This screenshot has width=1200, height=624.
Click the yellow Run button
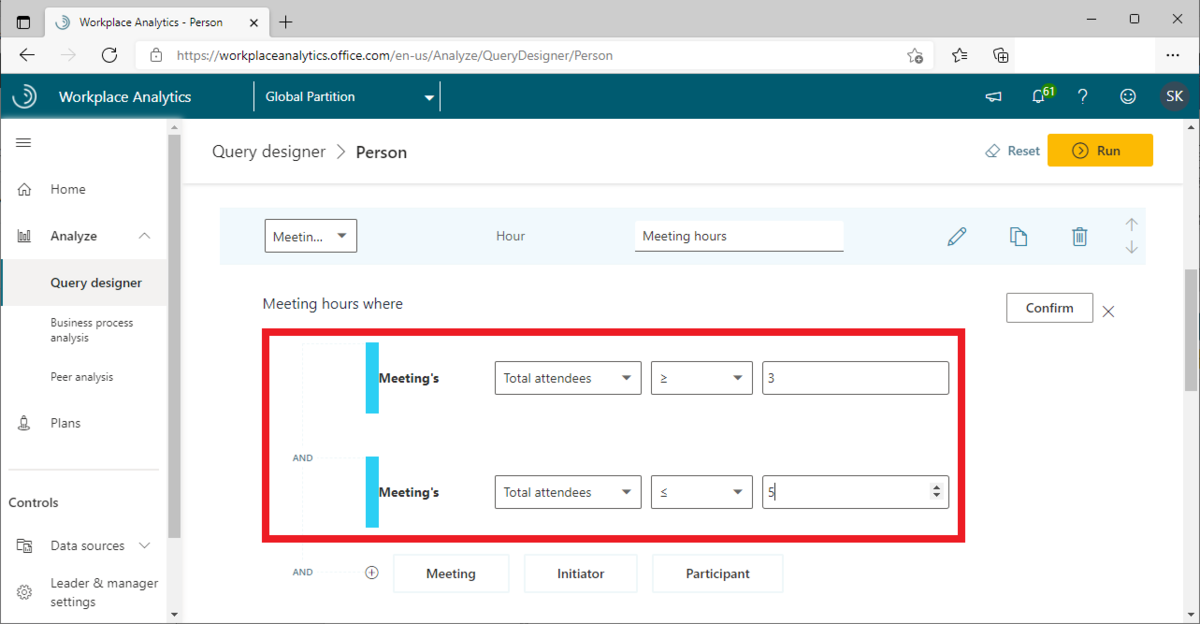click(x=1100, y=150)
